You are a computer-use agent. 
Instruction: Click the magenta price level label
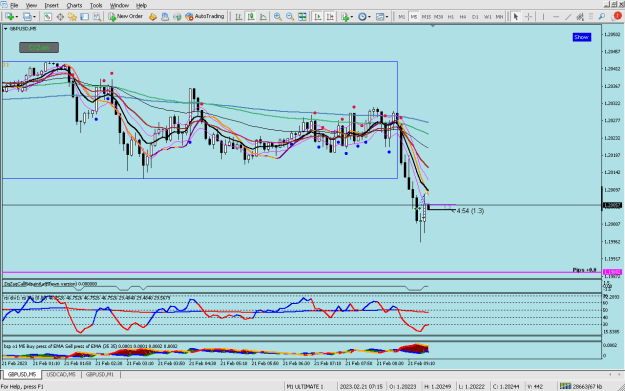612,272
